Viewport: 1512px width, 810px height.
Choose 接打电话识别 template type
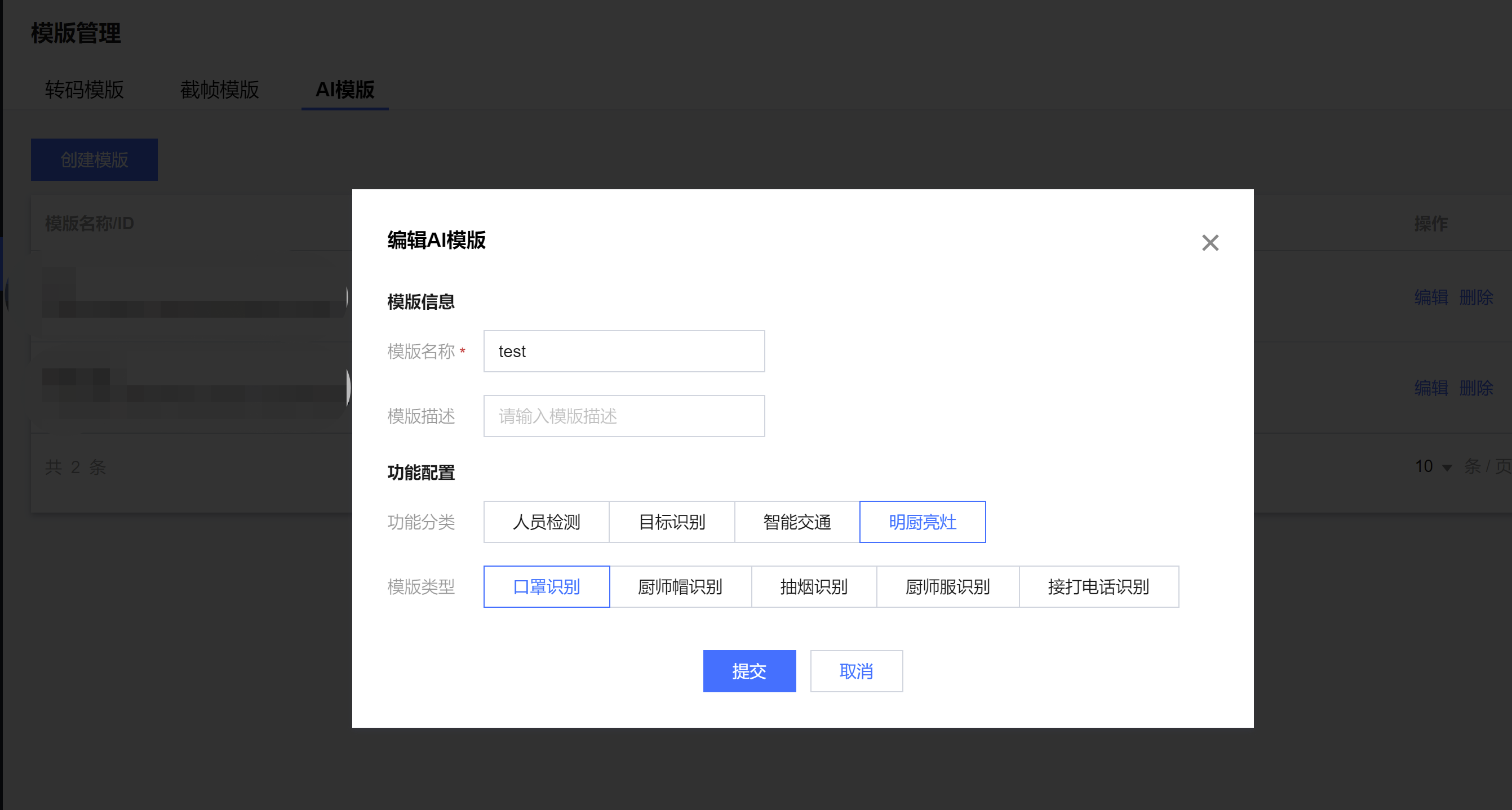coord(1098,586)
